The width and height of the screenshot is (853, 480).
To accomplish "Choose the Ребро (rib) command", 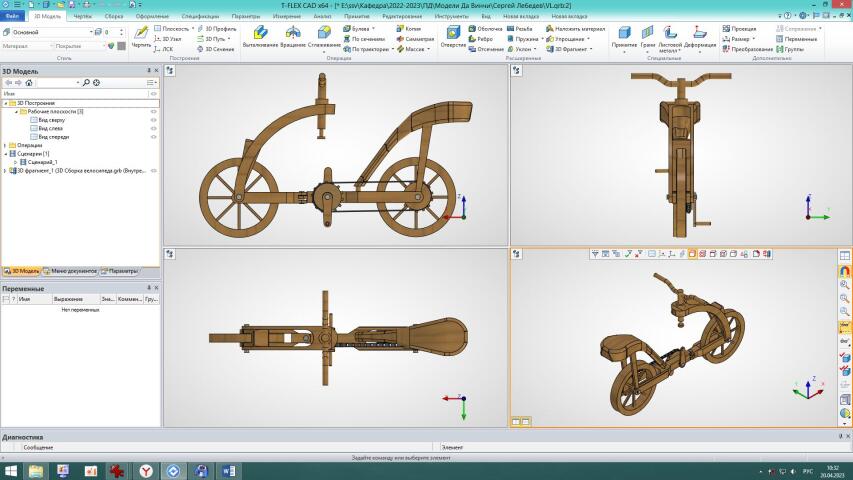I will pos(481,39).
